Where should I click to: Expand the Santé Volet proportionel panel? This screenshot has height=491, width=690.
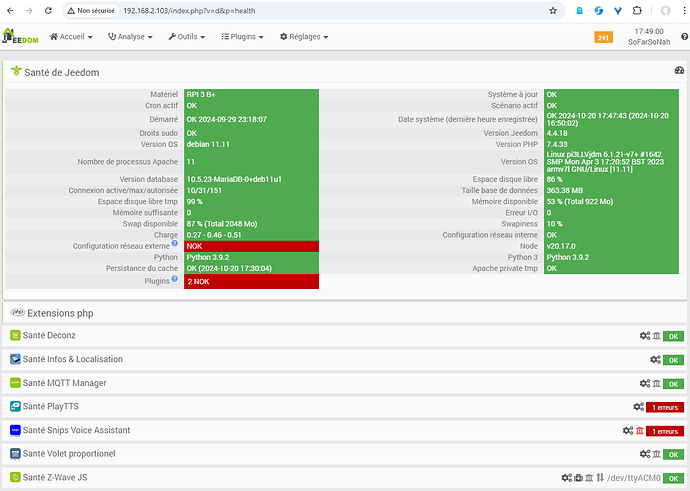click(345, 454)
